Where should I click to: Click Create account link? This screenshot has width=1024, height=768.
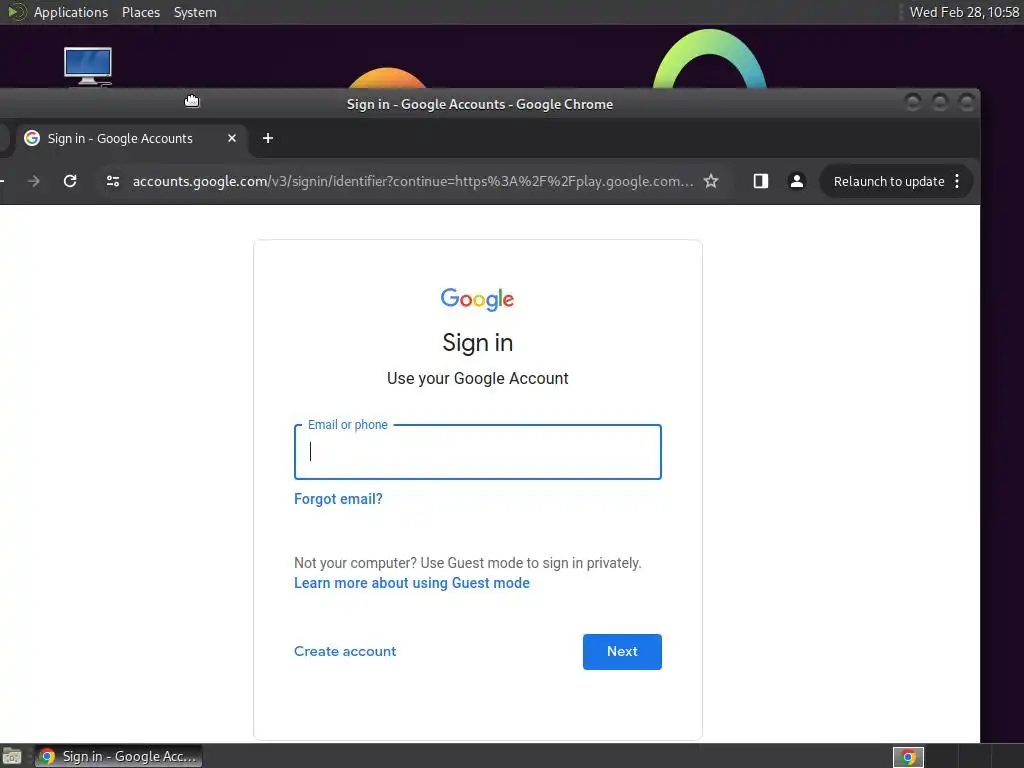click(345, 651)
